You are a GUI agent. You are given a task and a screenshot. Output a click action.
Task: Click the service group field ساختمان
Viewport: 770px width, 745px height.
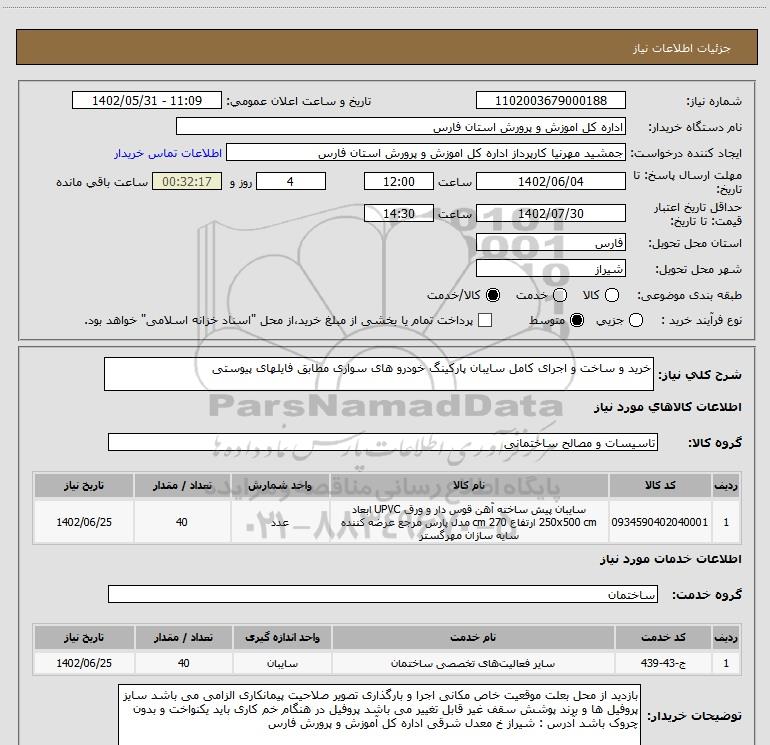pyautogui.click(x=383, y=594)
